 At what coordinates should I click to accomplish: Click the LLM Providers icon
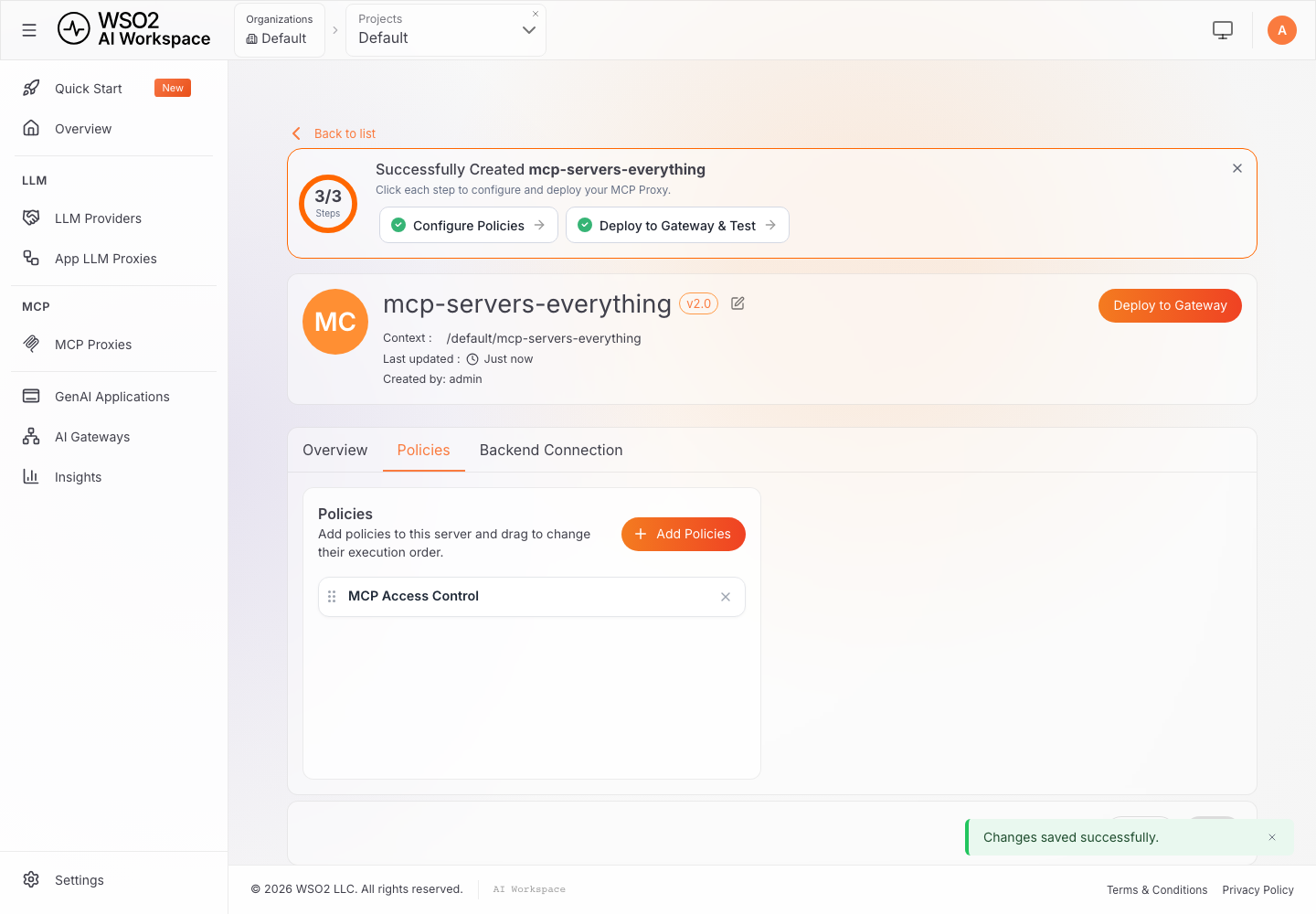[x=31, y=218]
